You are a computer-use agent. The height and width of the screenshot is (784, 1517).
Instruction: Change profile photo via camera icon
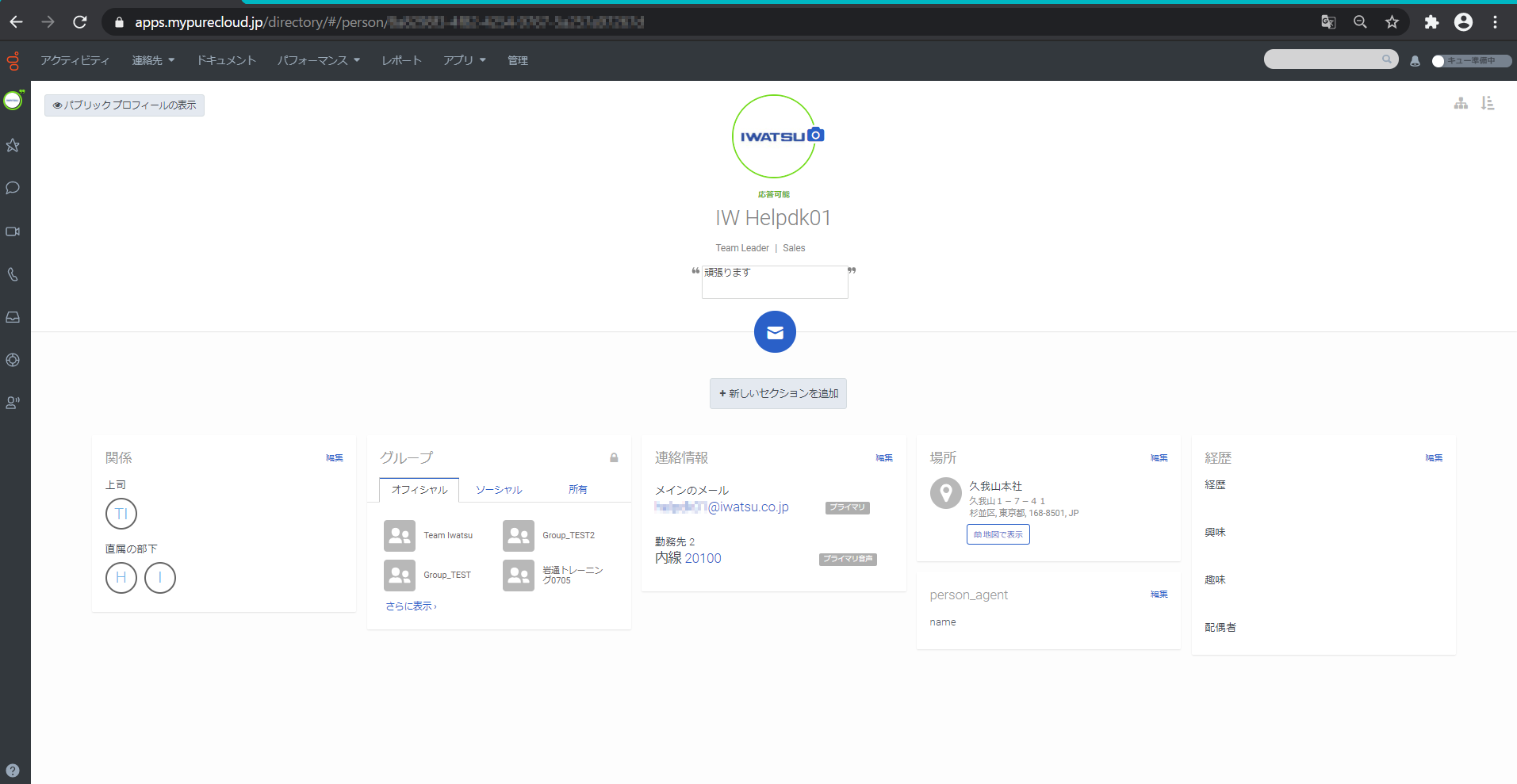[816, 135]
